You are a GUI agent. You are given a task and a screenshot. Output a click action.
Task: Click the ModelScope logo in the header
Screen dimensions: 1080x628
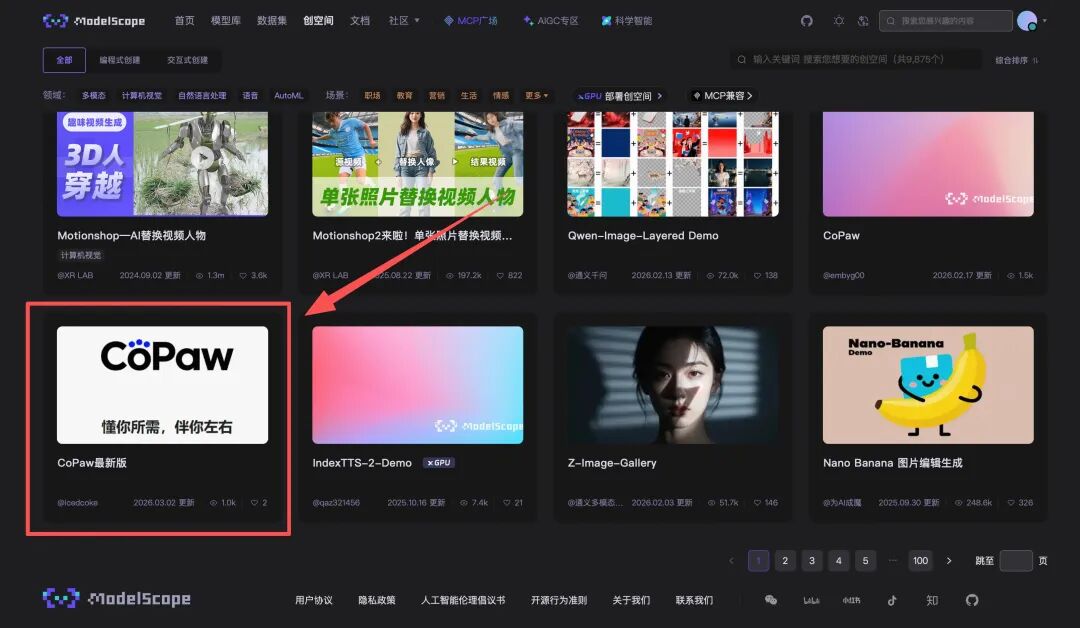(x=94, y=21)
